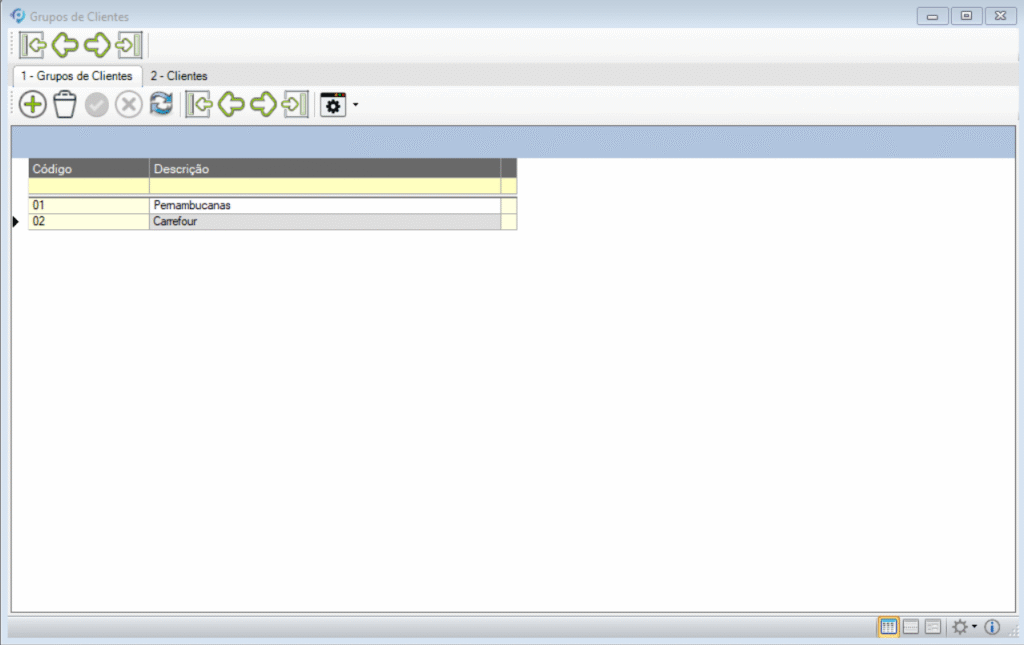Image resolution: width=1024 pixels, height=645 pixels.
Task: Click the trash can delete icon
Action: pyautogui.click(x=65, y=104)
